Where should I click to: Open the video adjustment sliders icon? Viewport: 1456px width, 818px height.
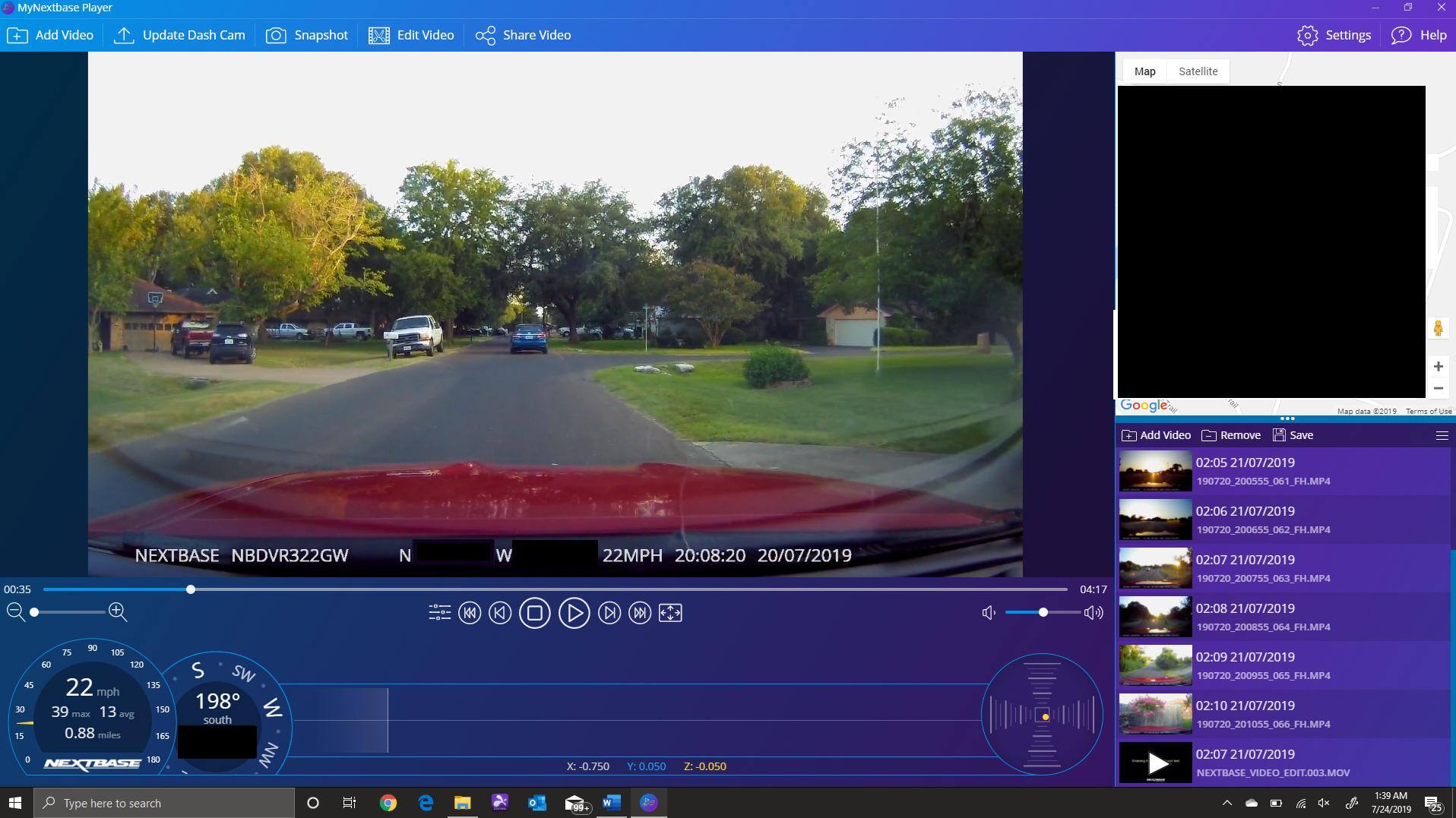click(439, 613)
